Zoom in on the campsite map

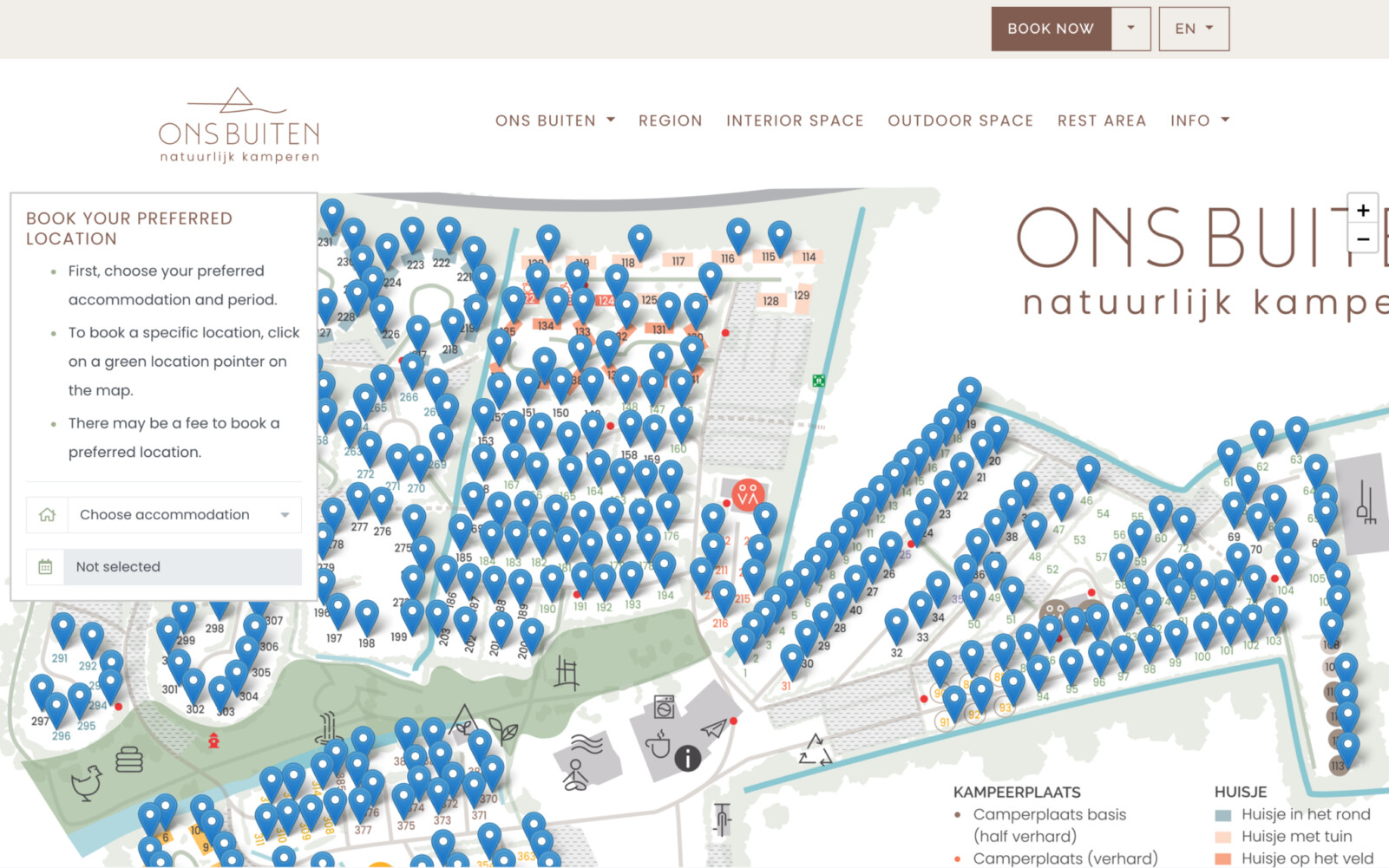coord(1362,211)
